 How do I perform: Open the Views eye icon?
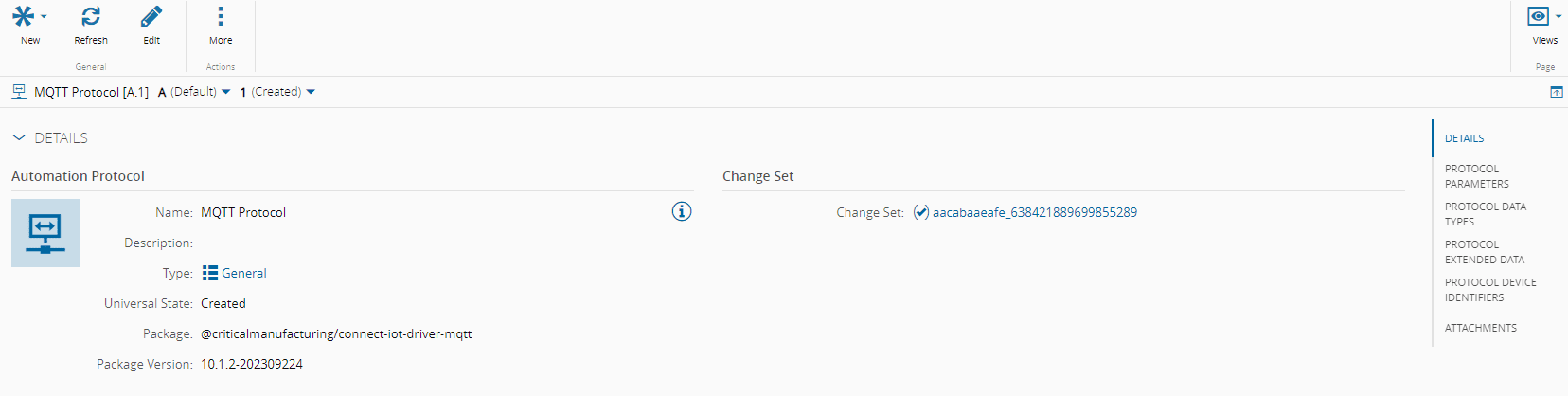click(x=1539, y=16)
